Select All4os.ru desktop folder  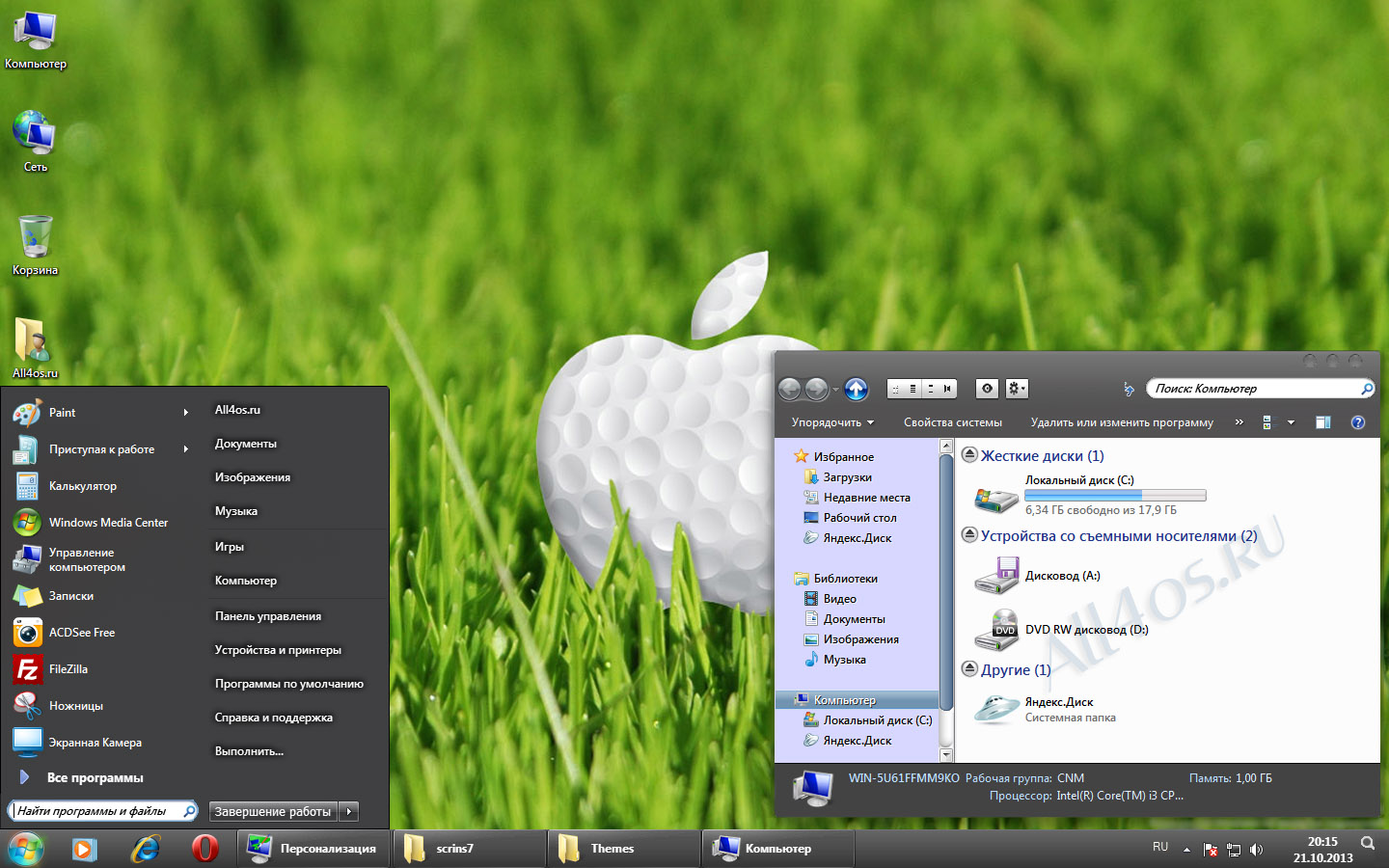tap(35, 349)
